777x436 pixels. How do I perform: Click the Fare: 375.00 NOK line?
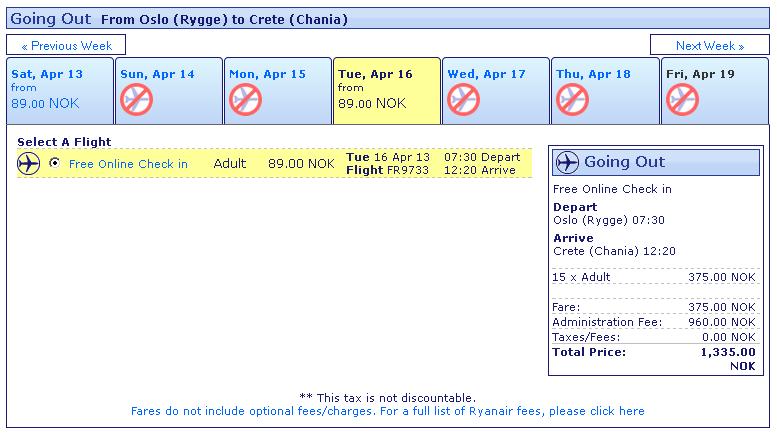coord(654,307)
